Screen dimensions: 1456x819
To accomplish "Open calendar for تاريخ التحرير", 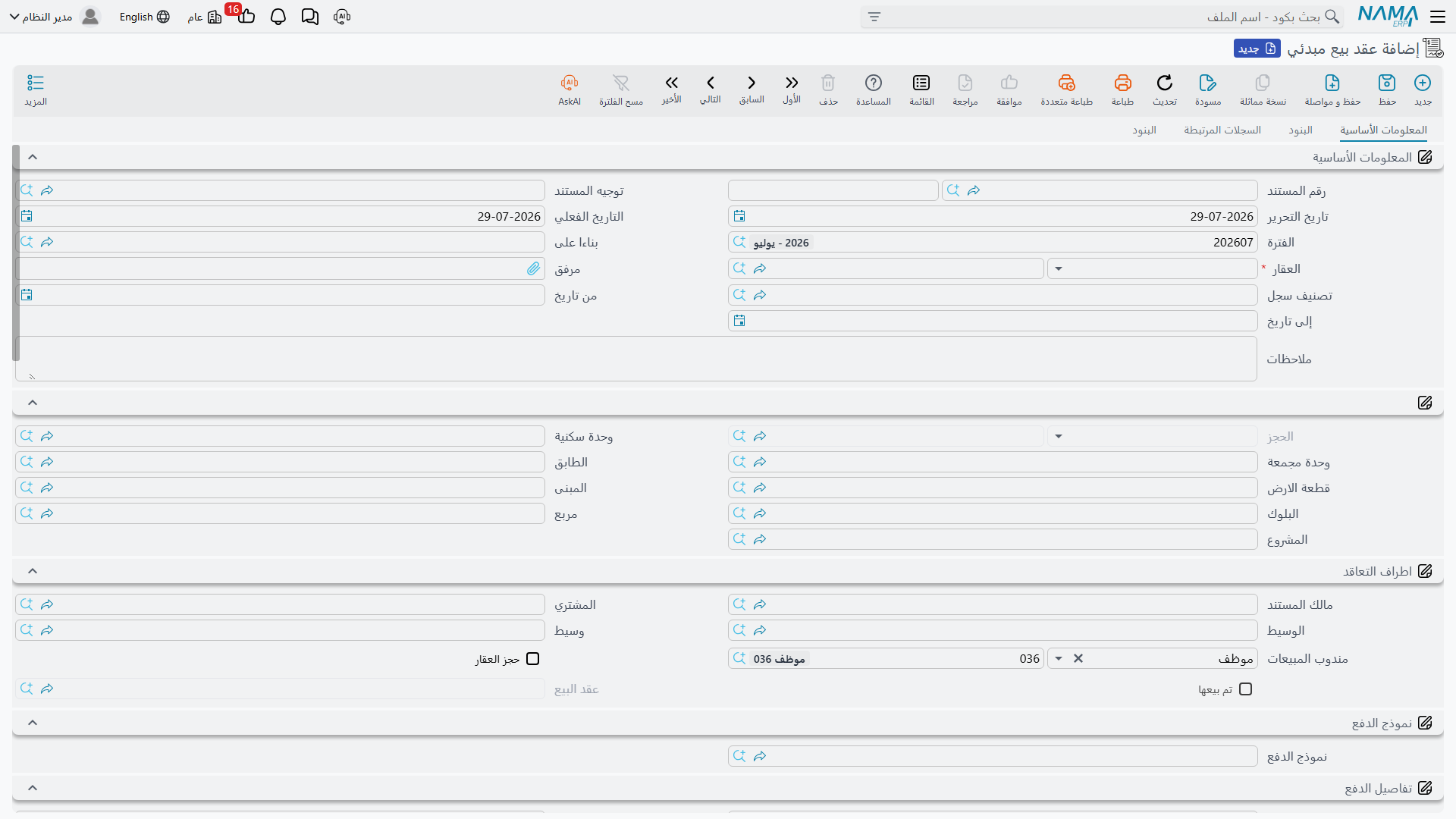I will click(x=739, y=216).
